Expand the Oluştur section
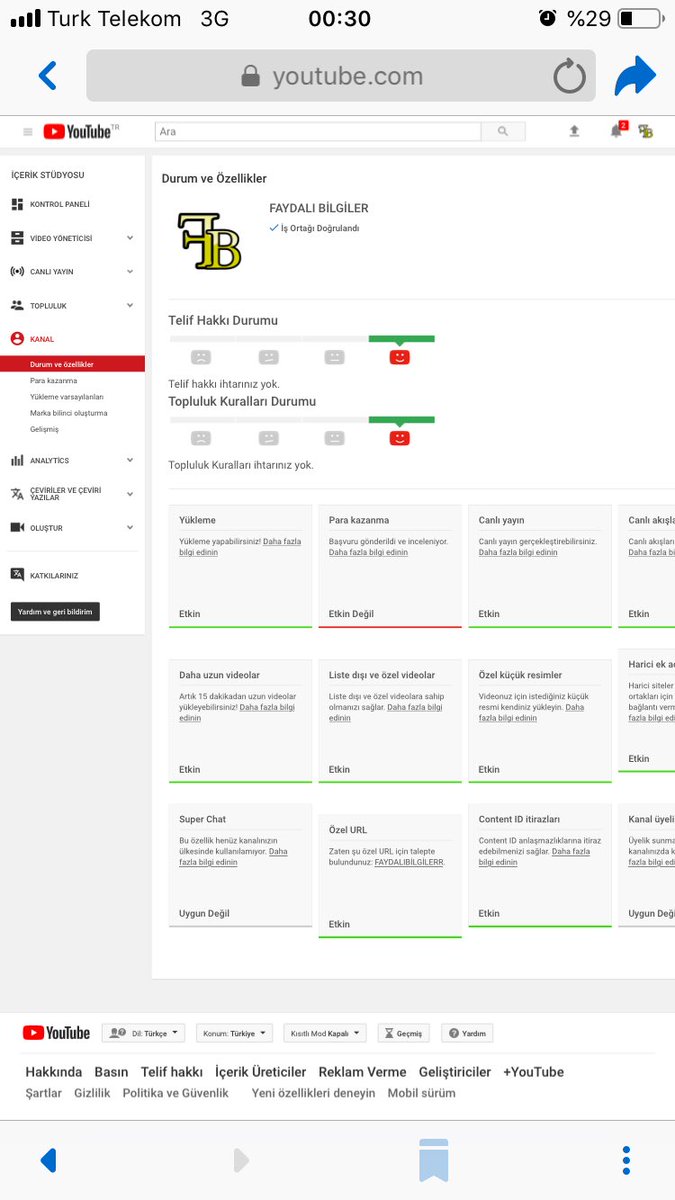675x1200 pixels. coord(130,527)
